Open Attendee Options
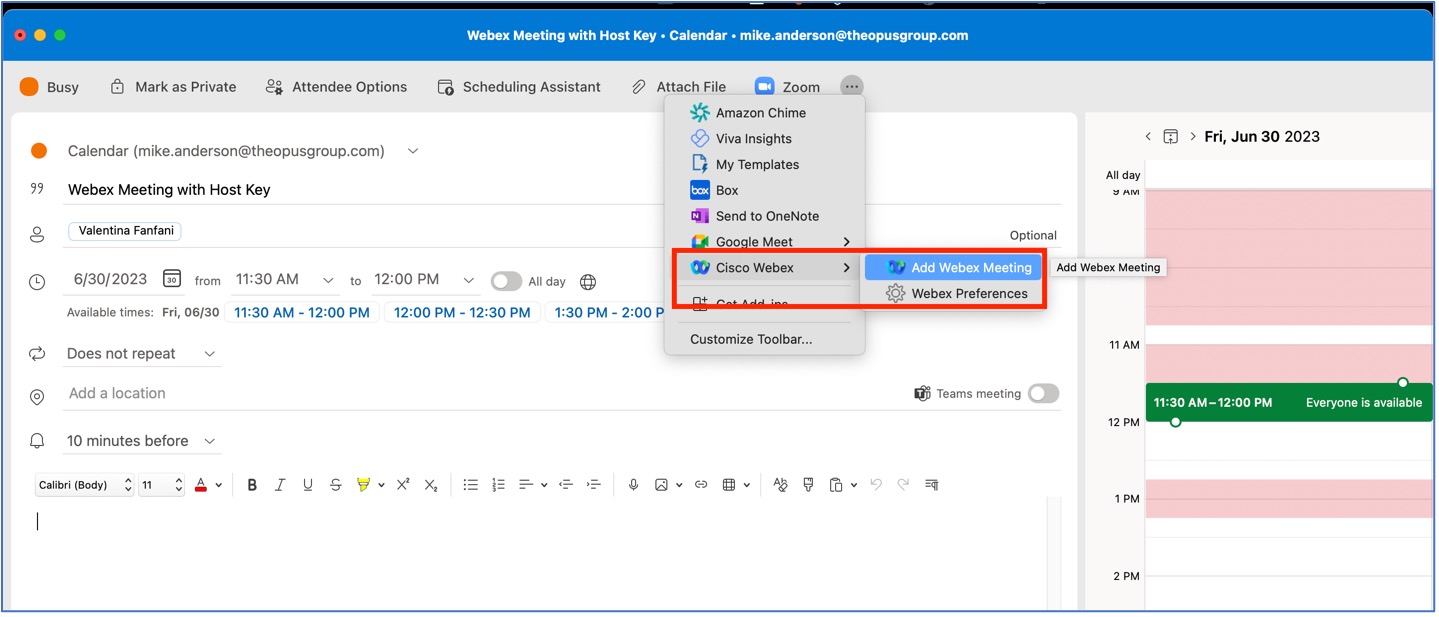 click(x=336, y=86)
